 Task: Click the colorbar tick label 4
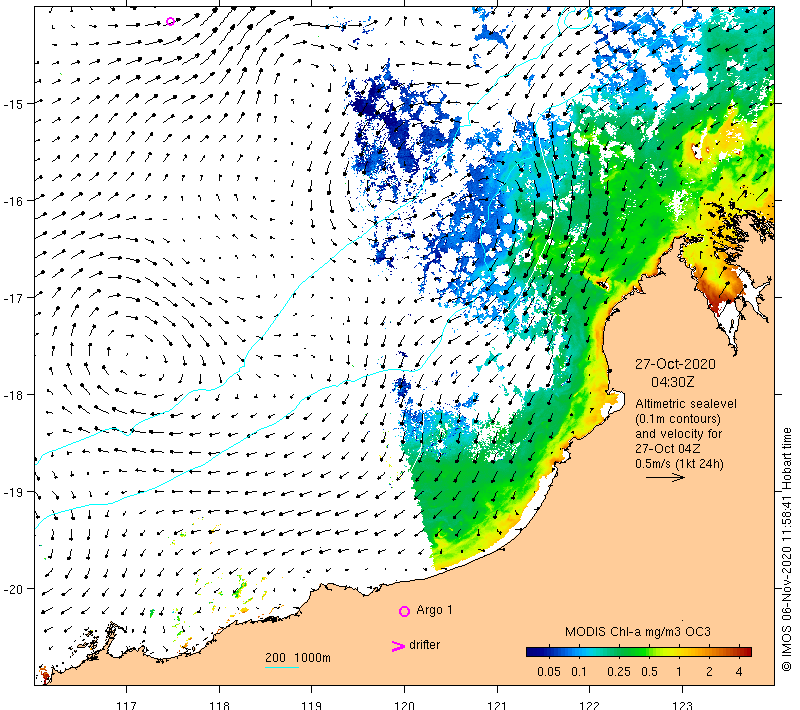[739, 672]
